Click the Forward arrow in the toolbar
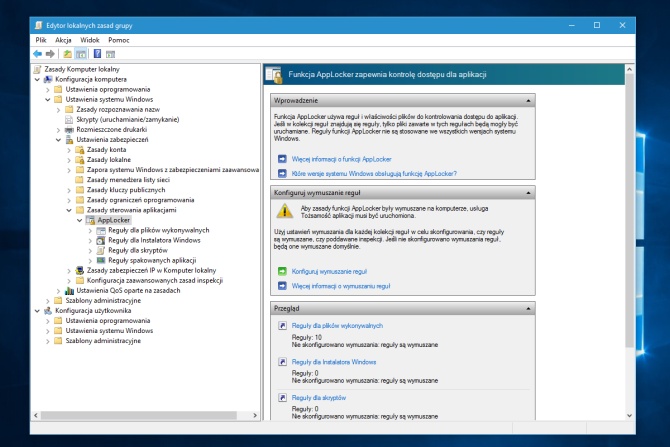 click(x=50, y=53)
